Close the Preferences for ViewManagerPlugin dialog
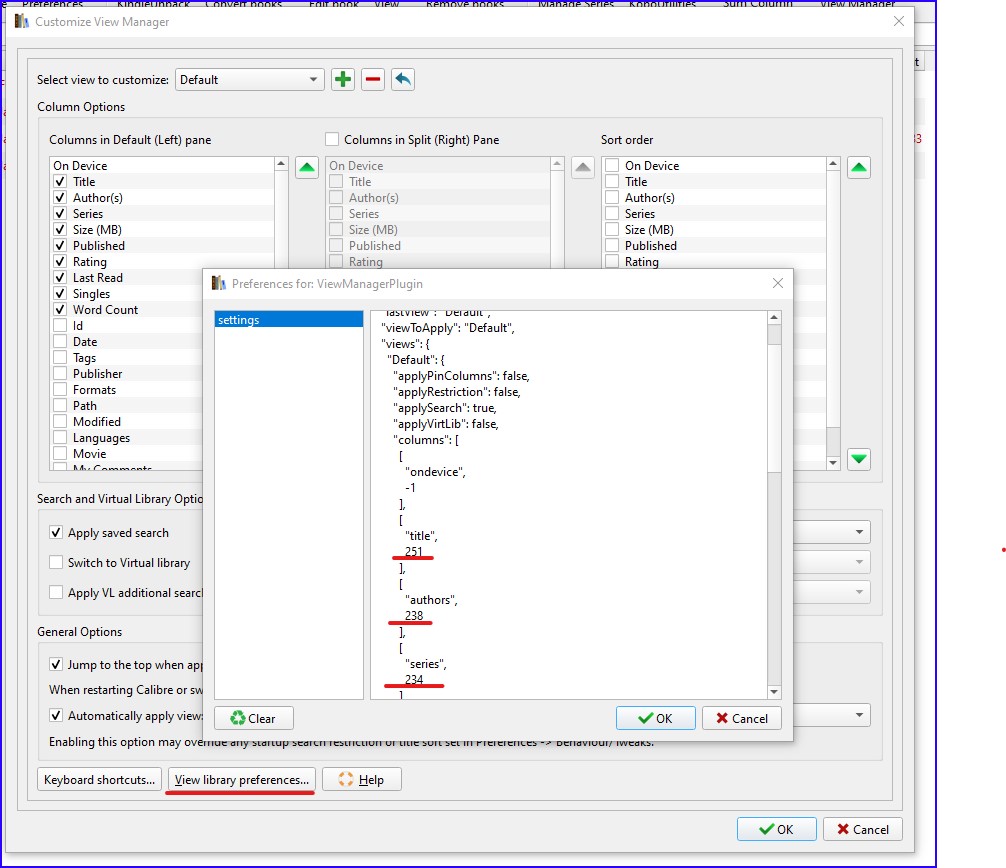This screenshot has width=1006, height=868. tap(778, 283)
